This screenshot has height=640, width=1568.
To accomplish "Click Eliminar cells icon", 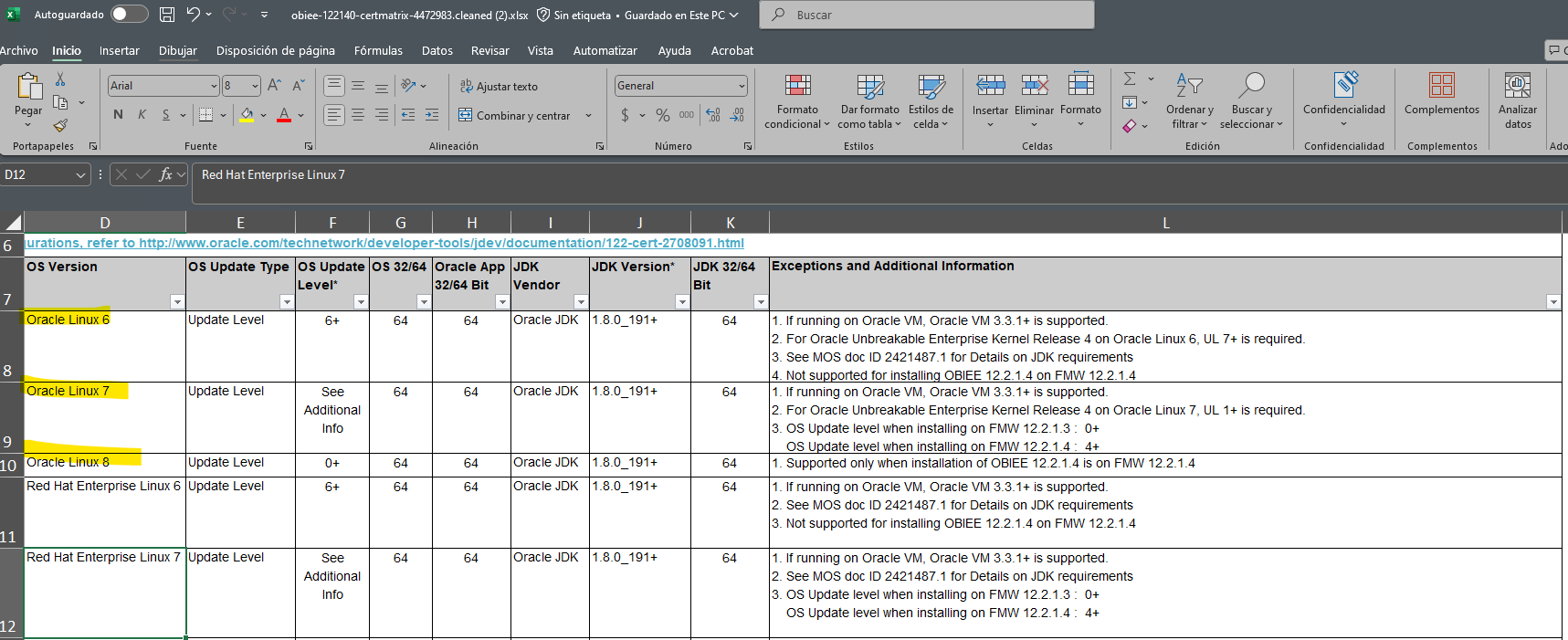I will point(1034,86).
